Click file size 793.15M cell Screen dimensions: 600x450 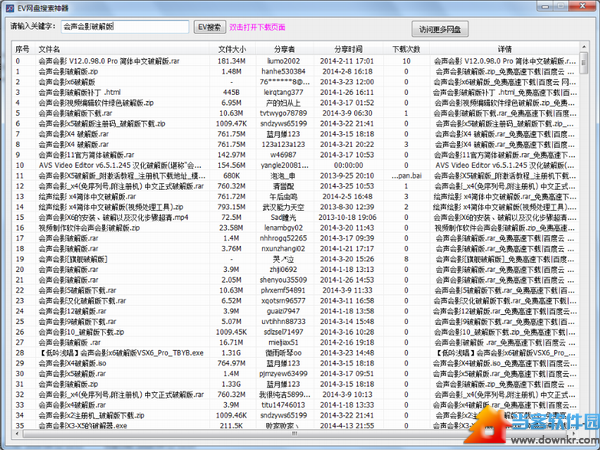click(x=232, y=207)
